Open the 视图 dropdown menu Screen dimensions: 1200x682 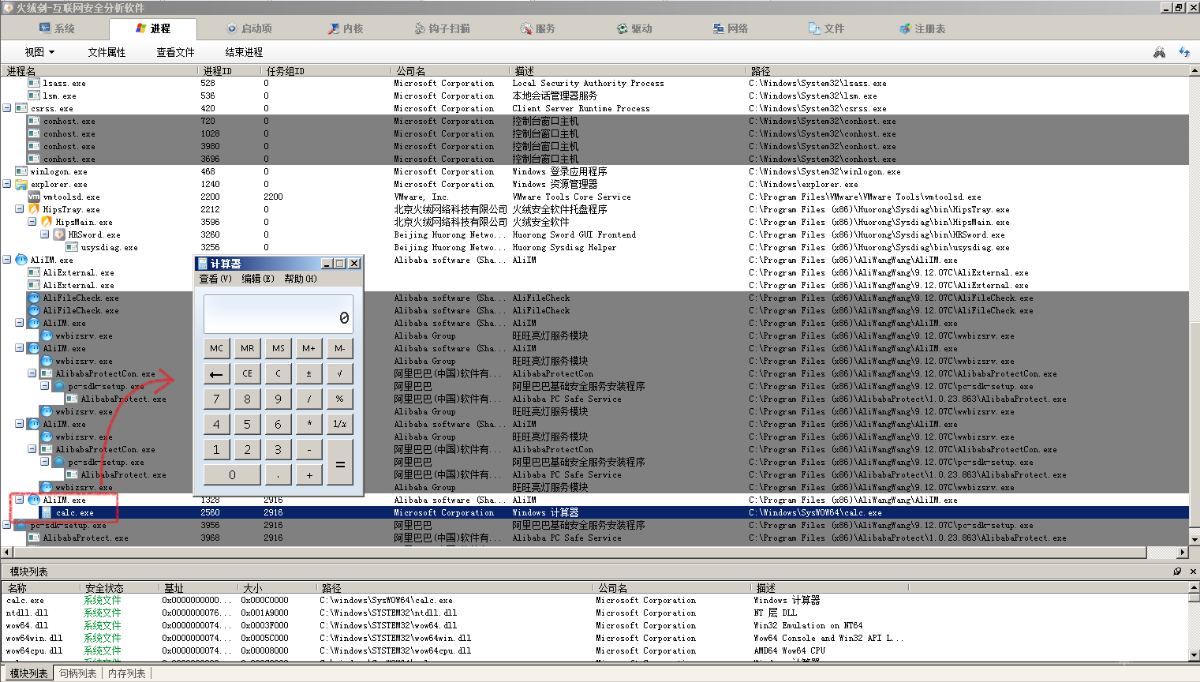coord(40,52)
